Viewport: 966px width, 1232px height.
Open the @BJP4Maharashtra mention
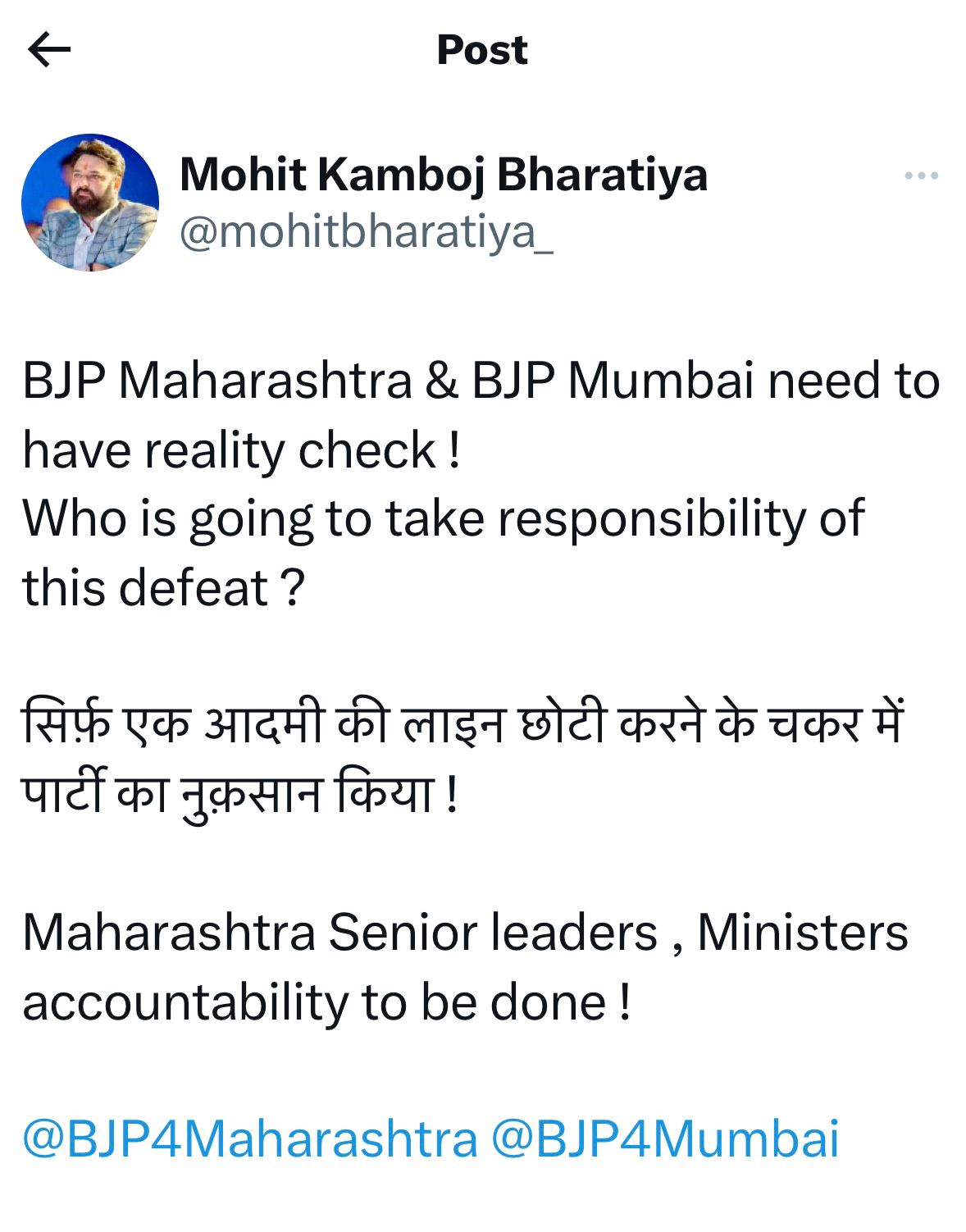click(x=249, y=1138)
